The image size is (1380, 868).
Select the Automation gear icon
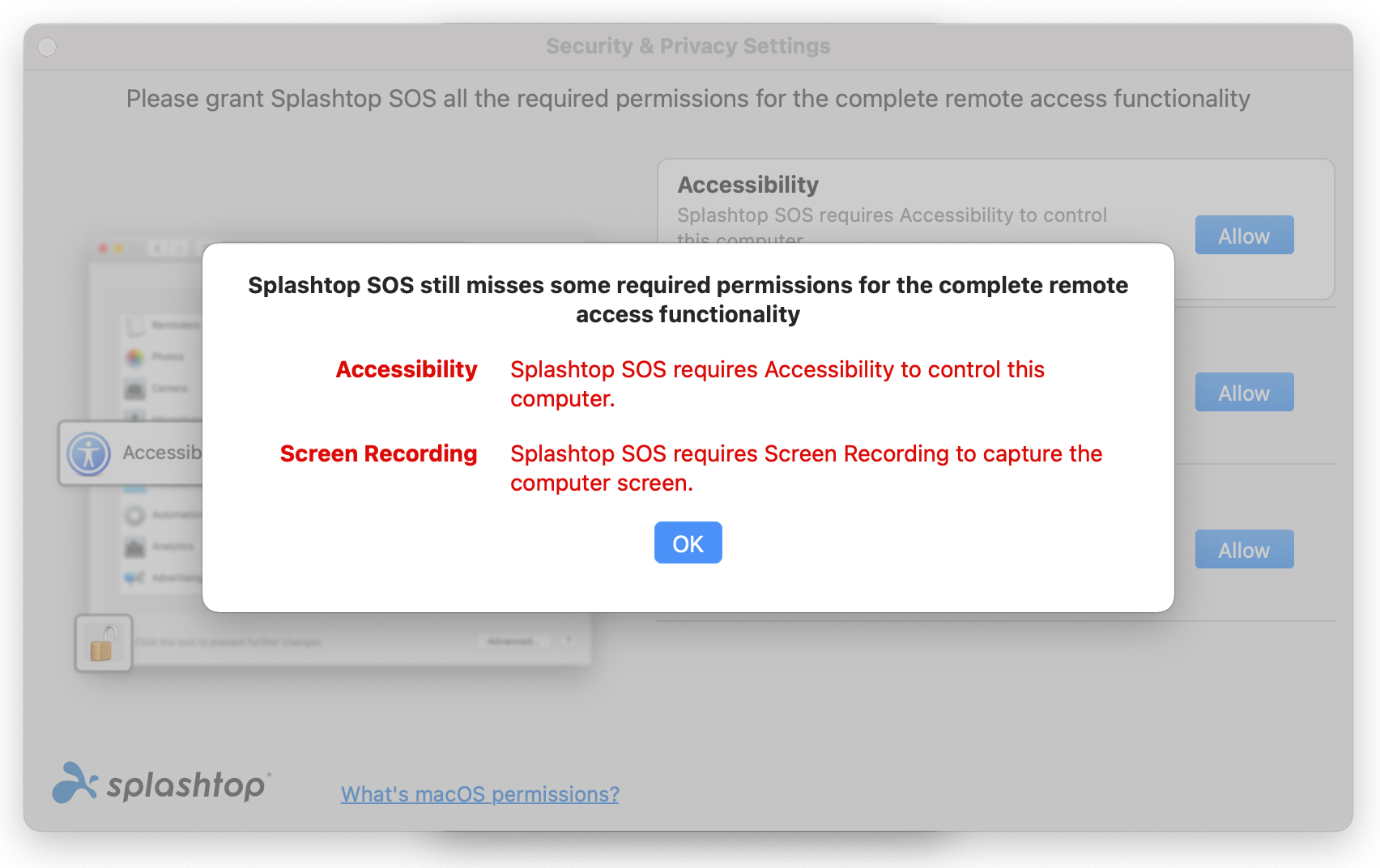[134, 515]
